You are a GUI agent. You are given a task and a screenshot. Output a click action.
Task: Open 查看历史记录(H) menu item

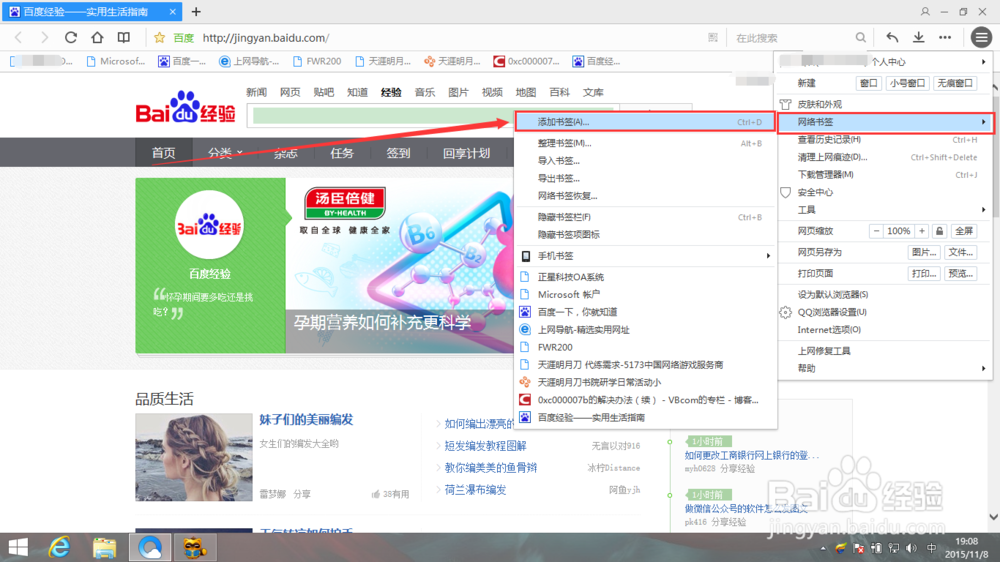pos(885,140)
